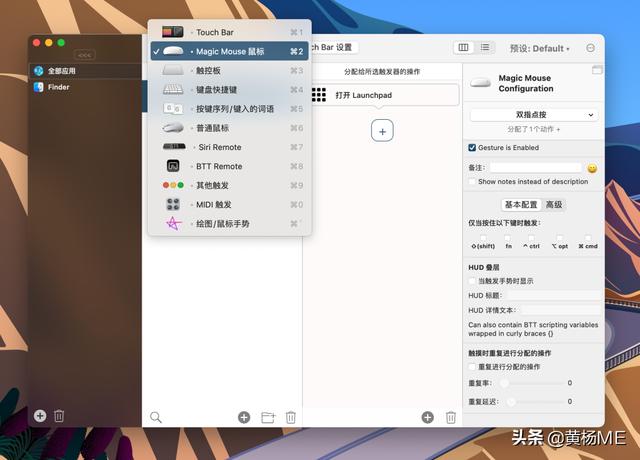Open emoji picker next to 备注 field
Screen dimensions: 640x460
pyautogui.click(x=592, y=168)
